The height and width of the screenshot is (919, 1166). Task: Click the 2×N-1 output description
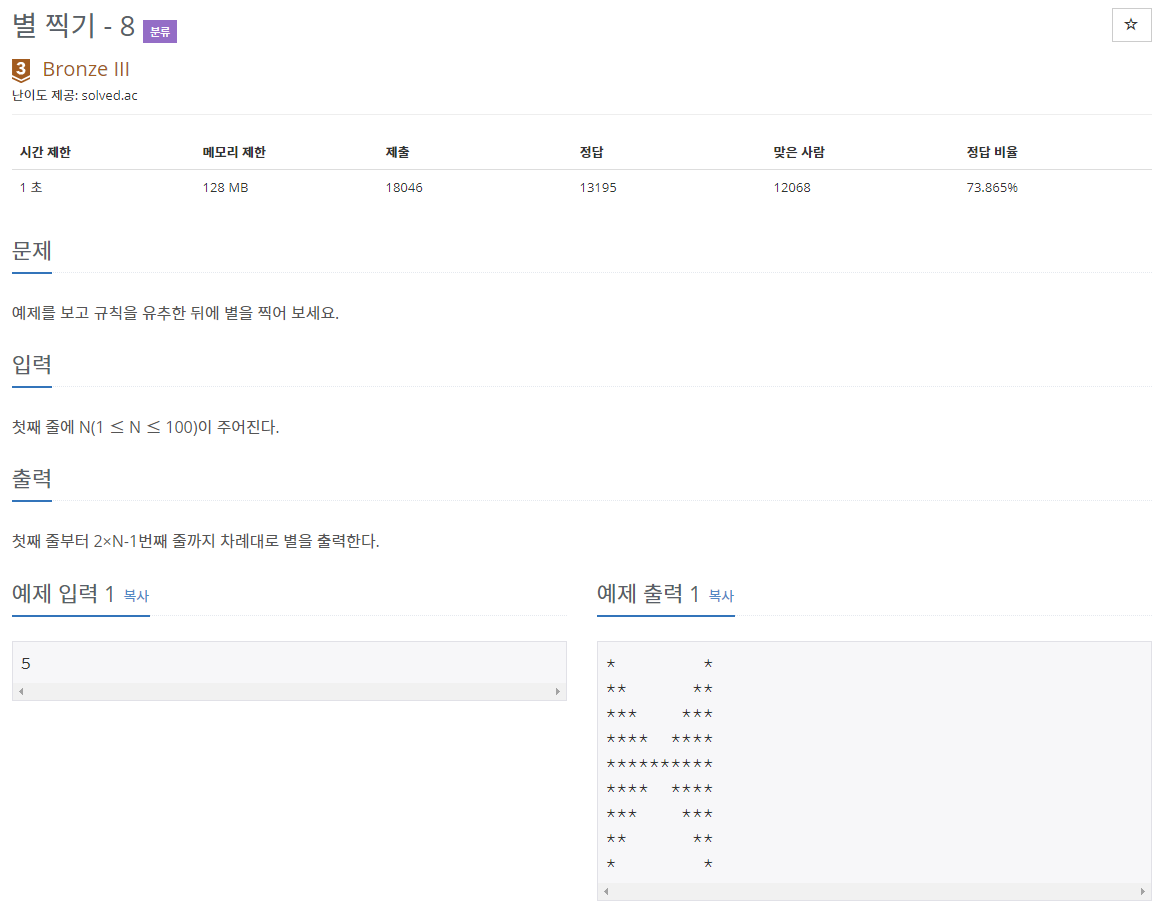[196, 541]
